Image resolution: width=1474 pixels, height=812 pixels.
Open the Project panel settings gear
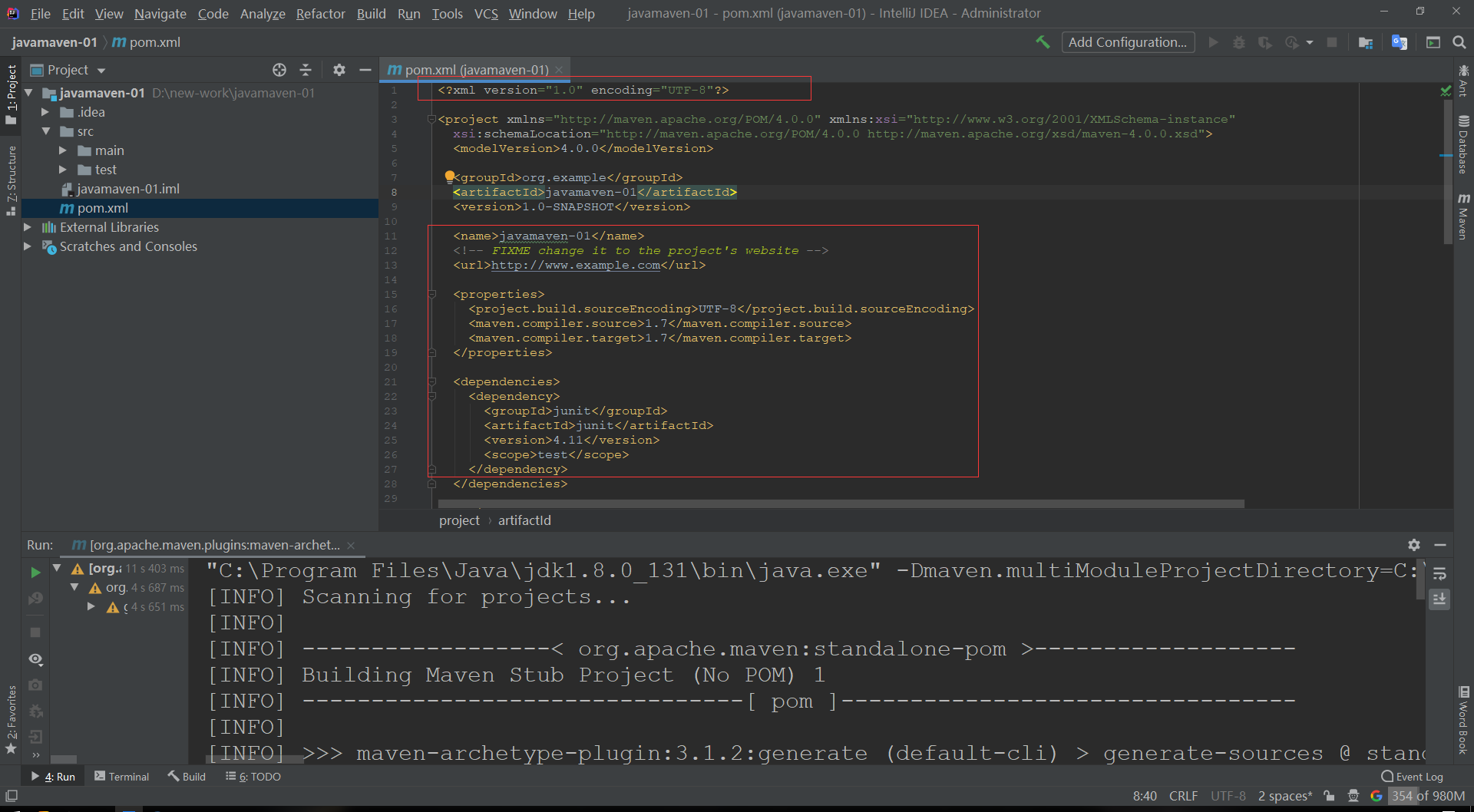click(x=339, y=70)
